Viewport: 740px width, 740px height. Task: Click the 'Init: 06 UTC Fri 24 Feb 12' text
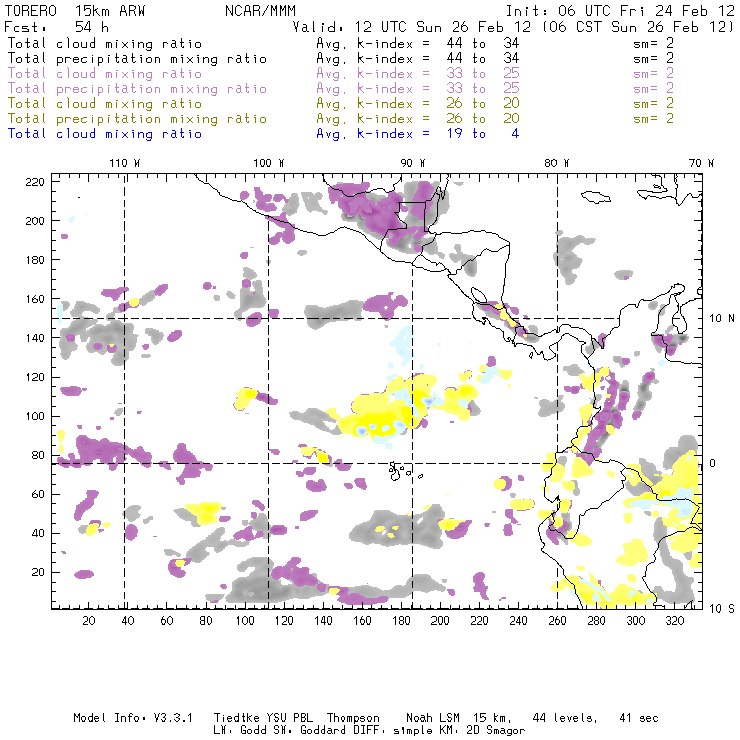pos(620,11)
